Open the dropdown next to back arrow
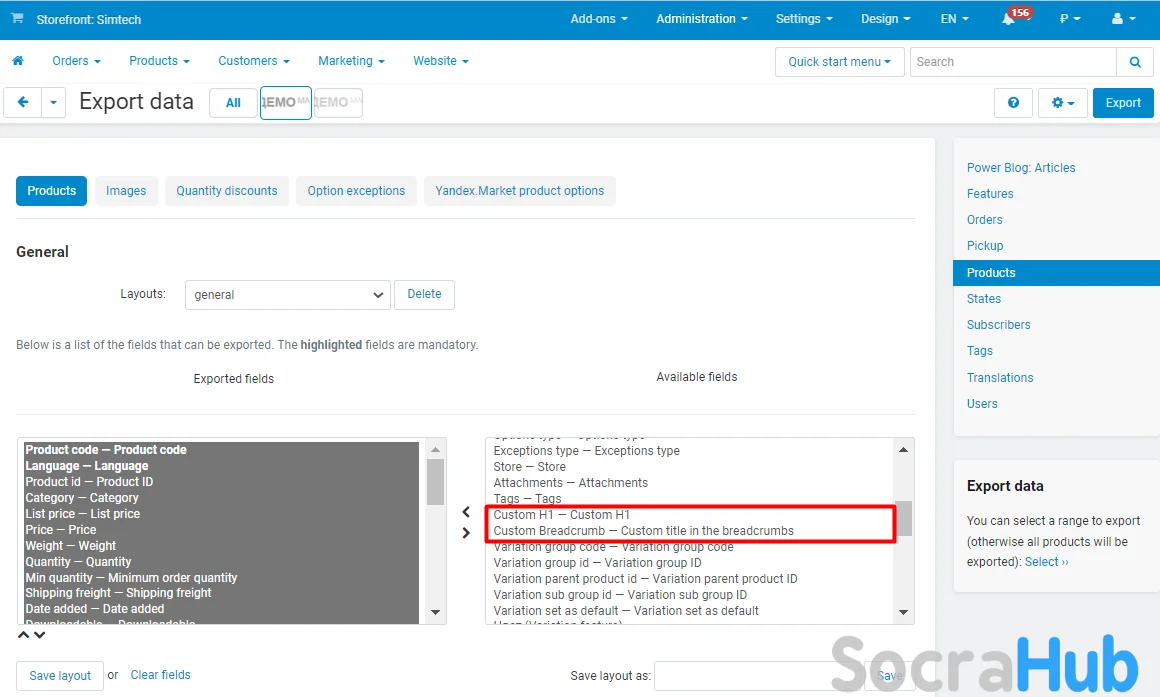The width and height of the screenshot is (1160, 697). tap(53, 102)
